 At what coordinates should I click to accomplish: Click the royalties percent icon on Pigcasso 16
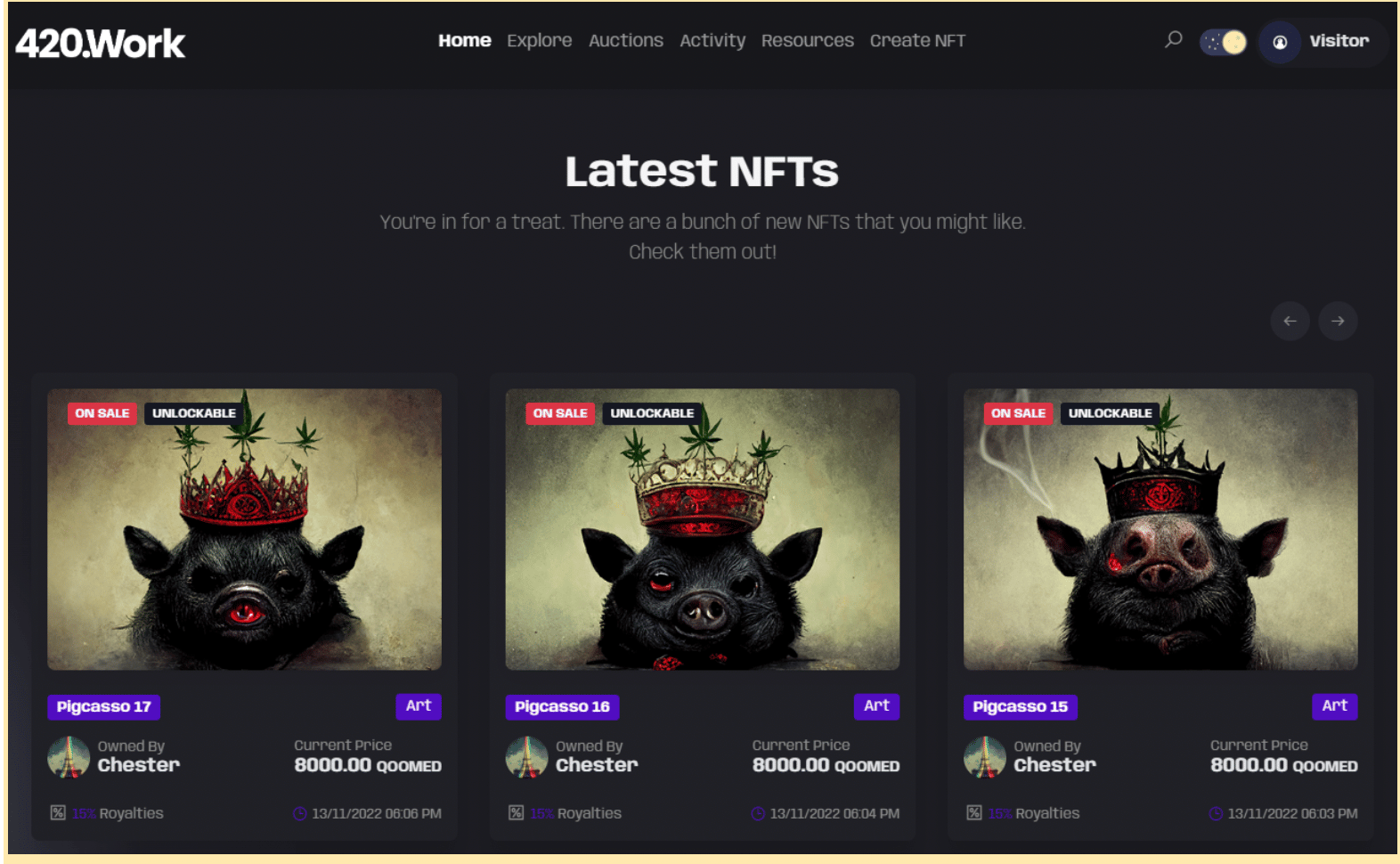[x=516, y=812]
